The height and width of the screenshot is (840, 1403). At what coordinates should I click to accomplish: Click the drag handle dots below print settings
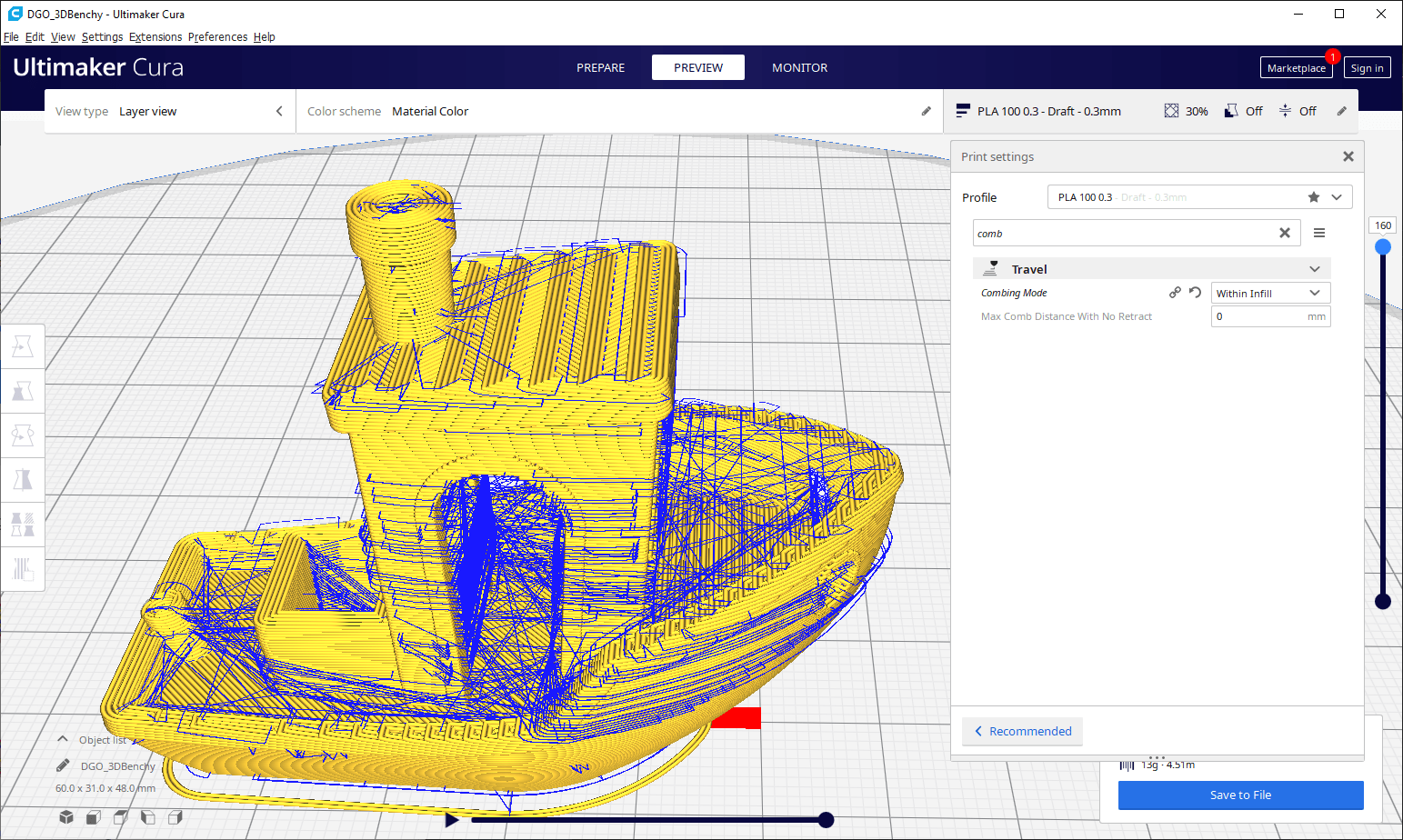[1157, 757]
